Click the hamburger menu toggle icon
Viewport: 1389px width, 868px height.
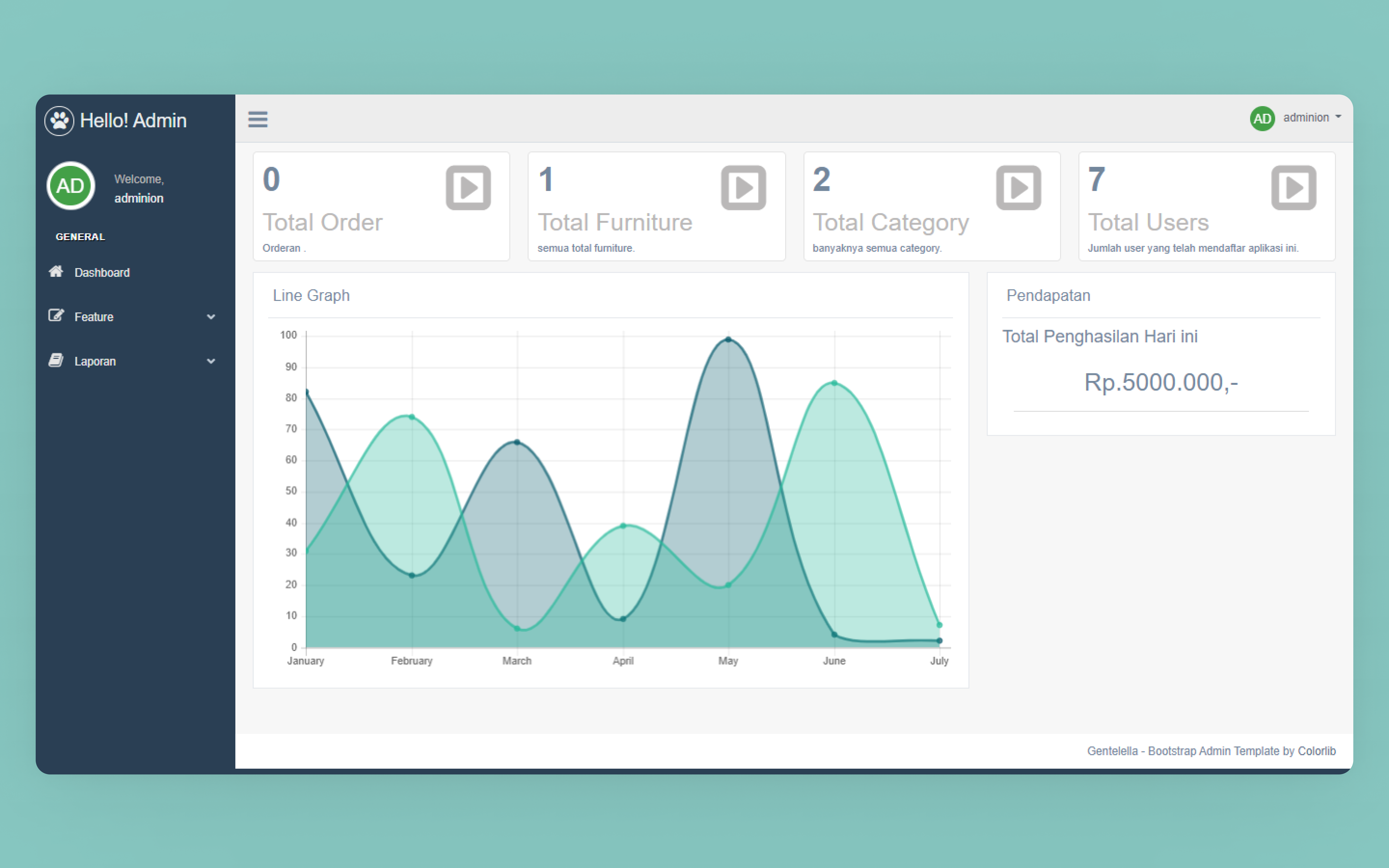tap(258, 119)
